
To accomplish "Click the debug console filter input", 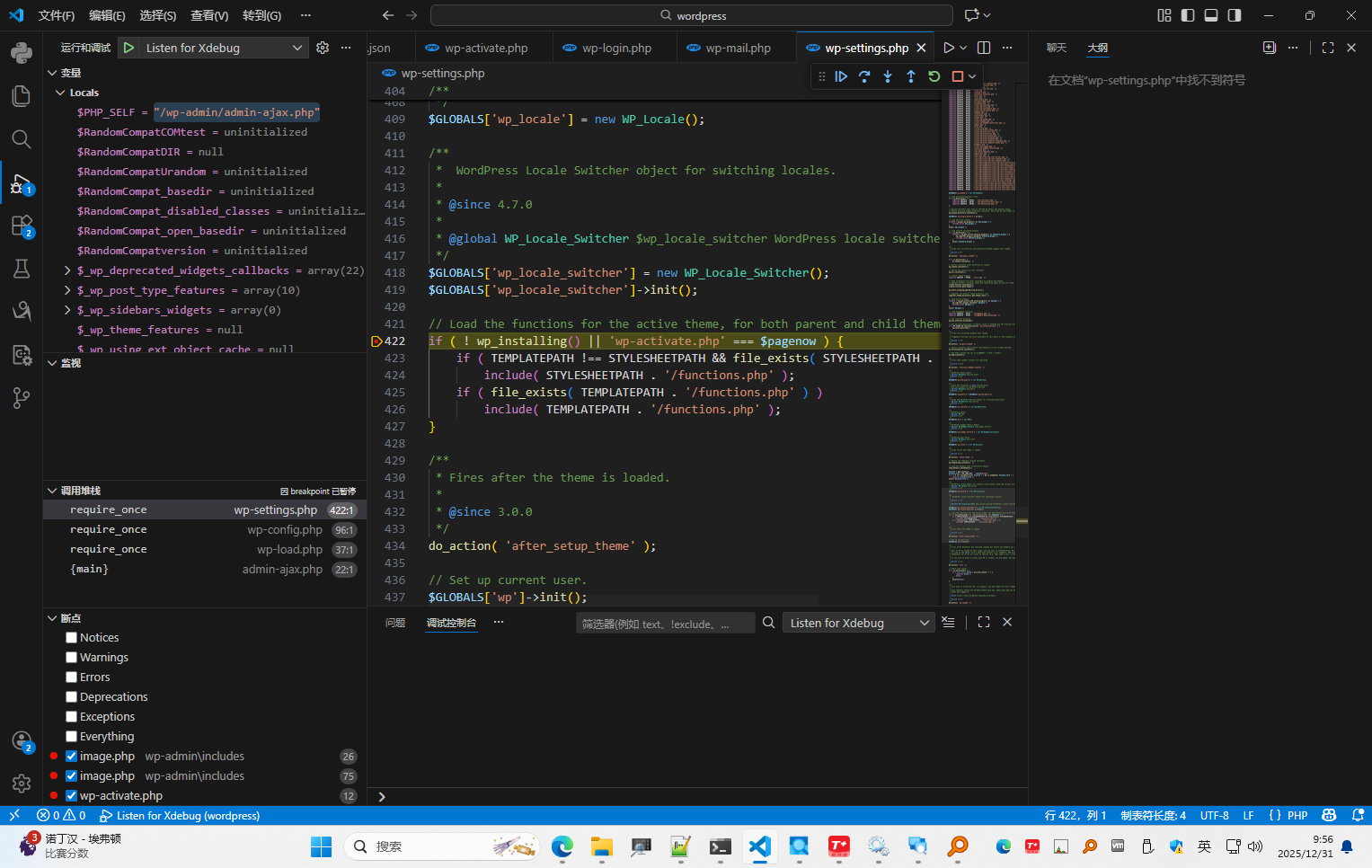I will (665, 624).
